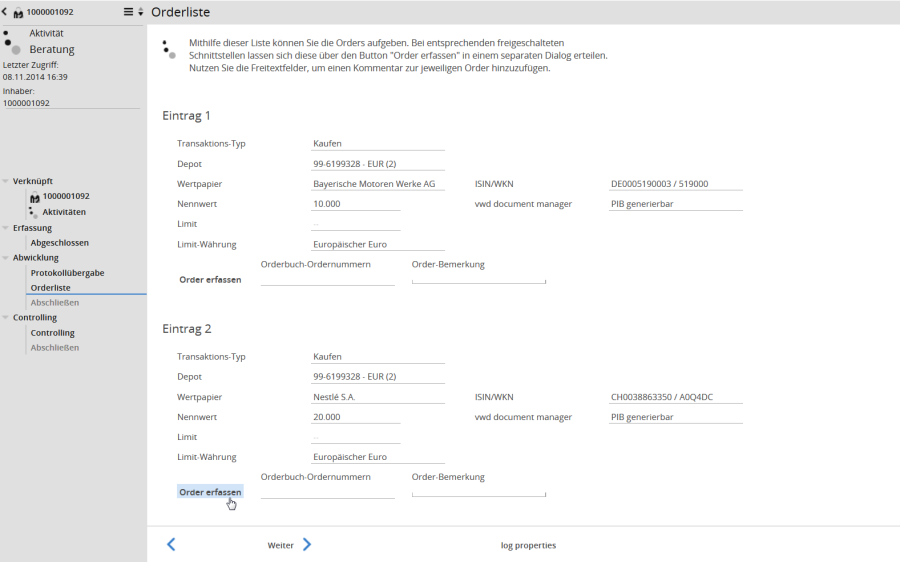Toggle the Controlling section expander
This screenshot has height=562, width=900.
click(x=6, y=318)
